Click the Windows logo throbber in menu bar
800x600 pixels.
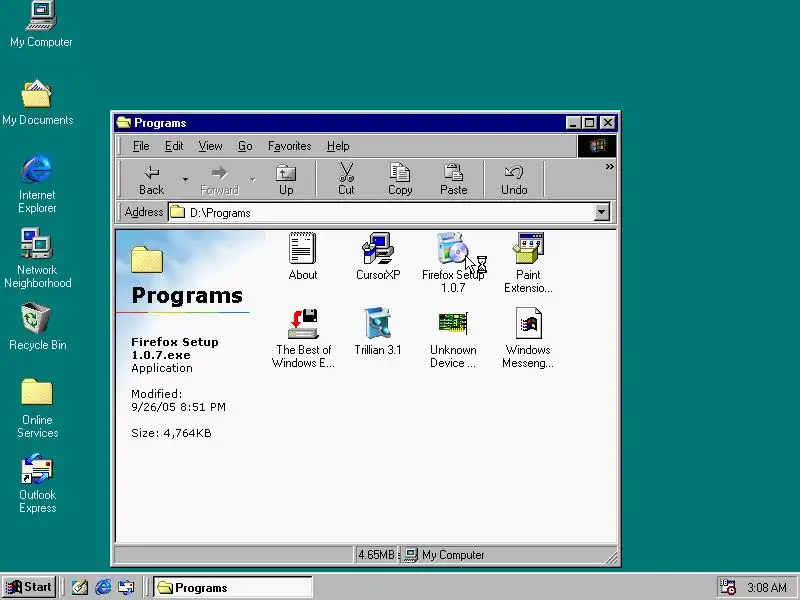click(x=596, y=146)
